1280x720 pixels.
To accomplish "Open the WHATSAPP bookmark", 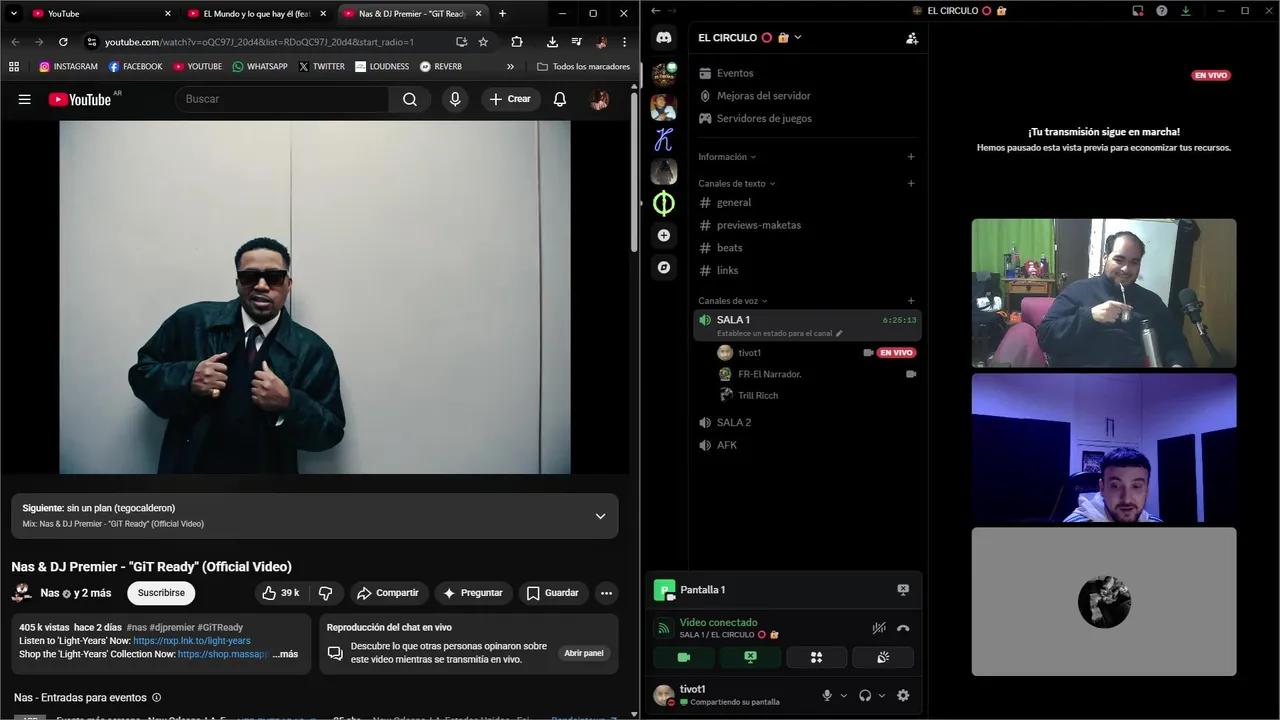I will 260,67.
